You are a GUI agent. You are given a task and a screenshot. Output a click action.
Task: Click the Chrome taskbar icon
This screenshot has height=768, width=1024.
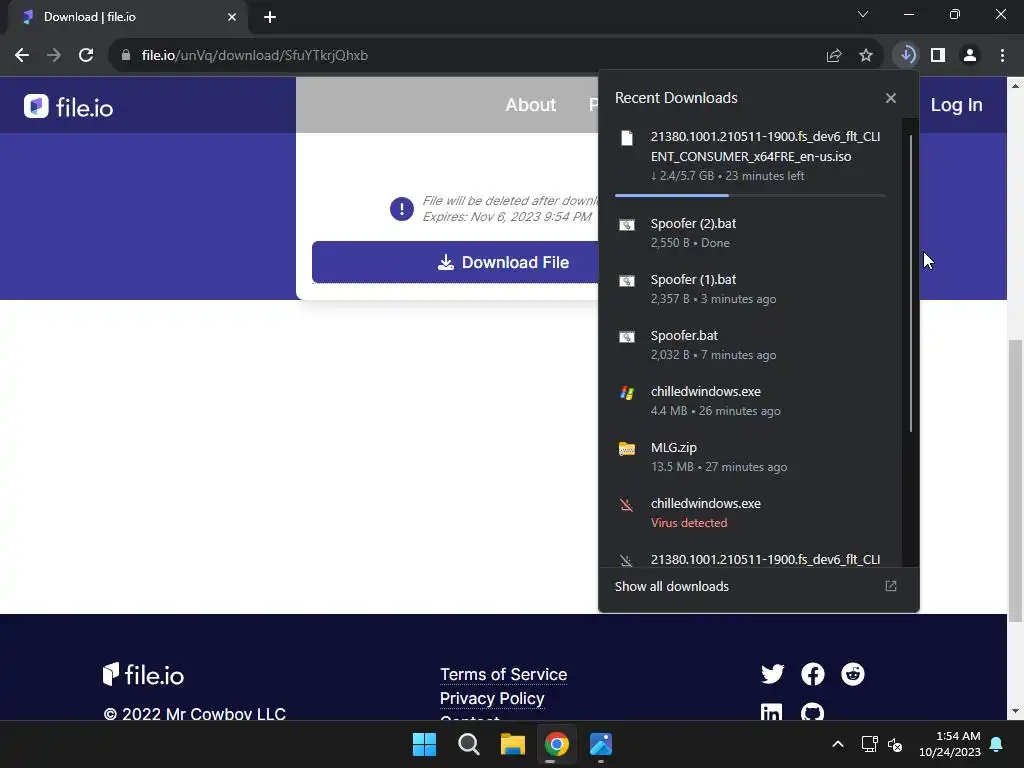pyautogui.click(x=556, y=744)
